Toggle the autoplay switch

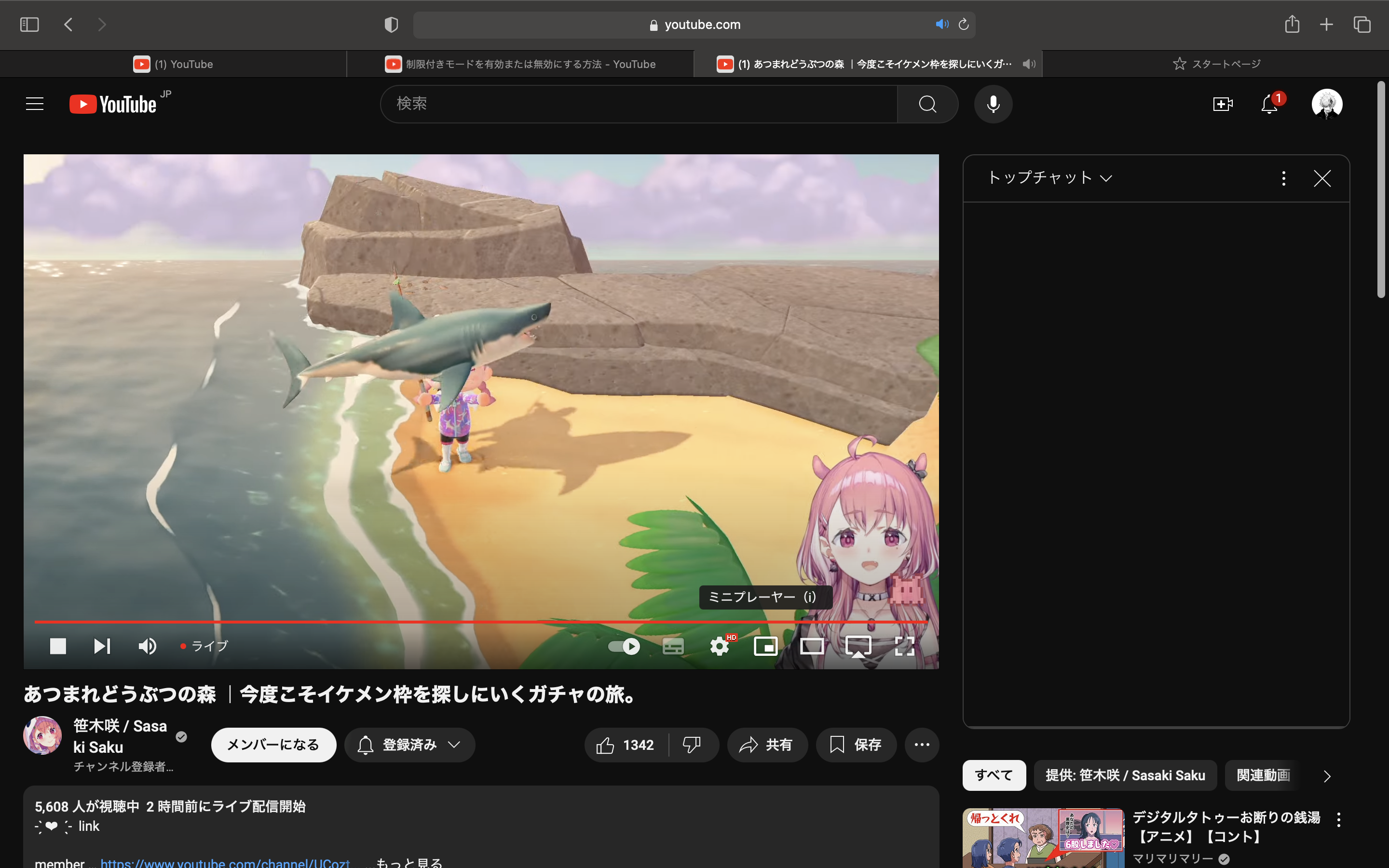tap(624, 646)
